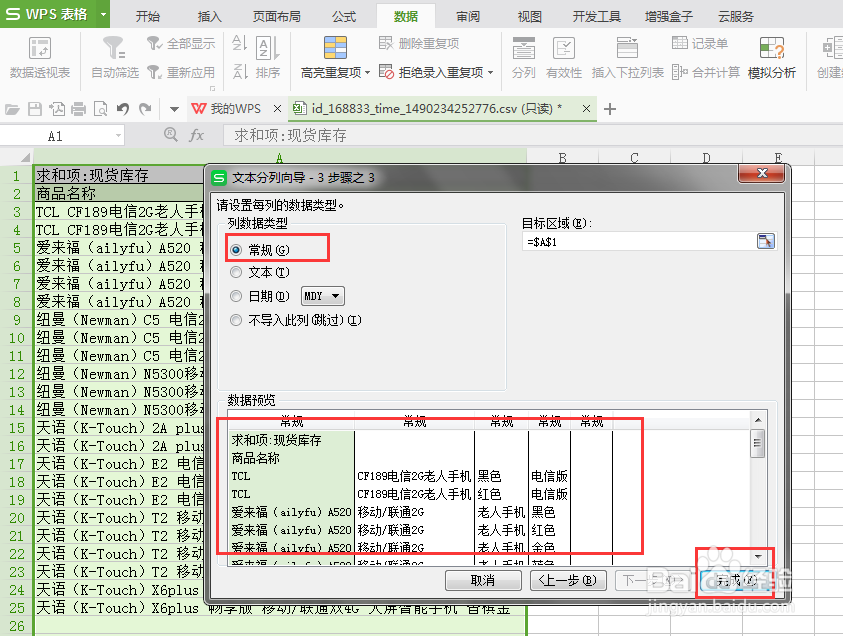843x636 pixels.
Task: Open the 视图 ribbon tab
Action: (x=530, y=17)
